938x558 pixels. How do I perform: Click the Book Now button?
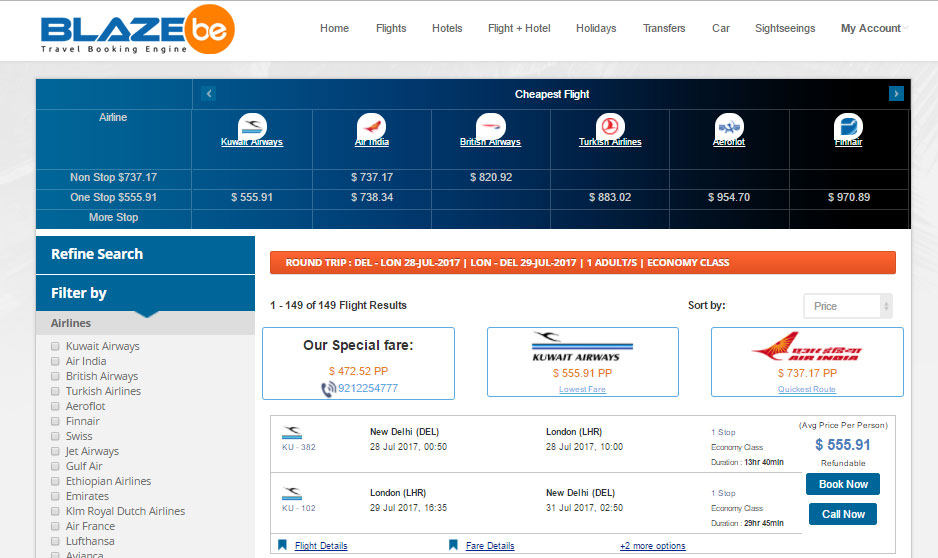[843, 484]
